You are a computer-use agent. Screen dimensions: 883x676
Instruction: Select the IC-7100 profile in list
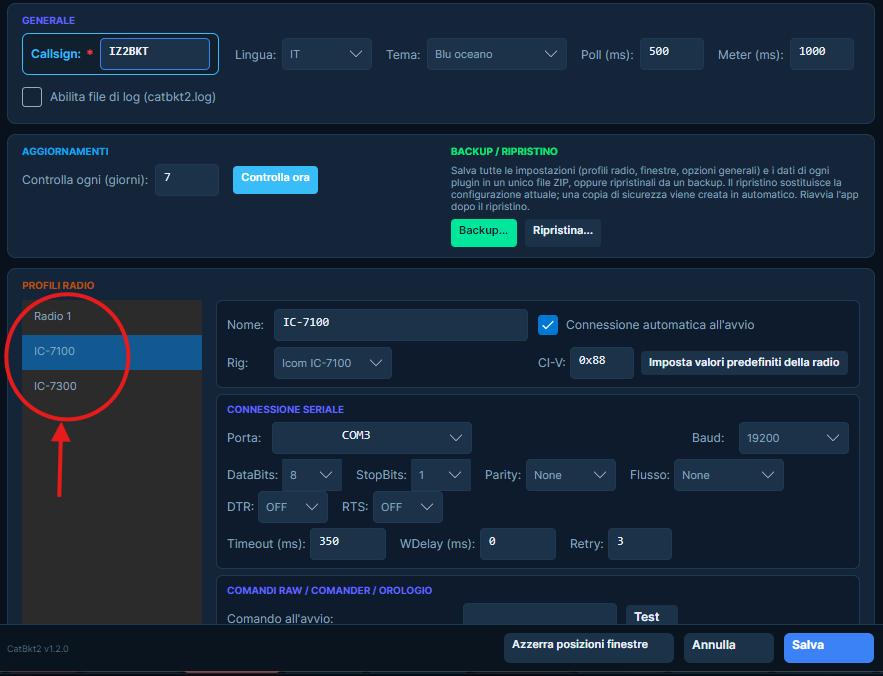112,352
